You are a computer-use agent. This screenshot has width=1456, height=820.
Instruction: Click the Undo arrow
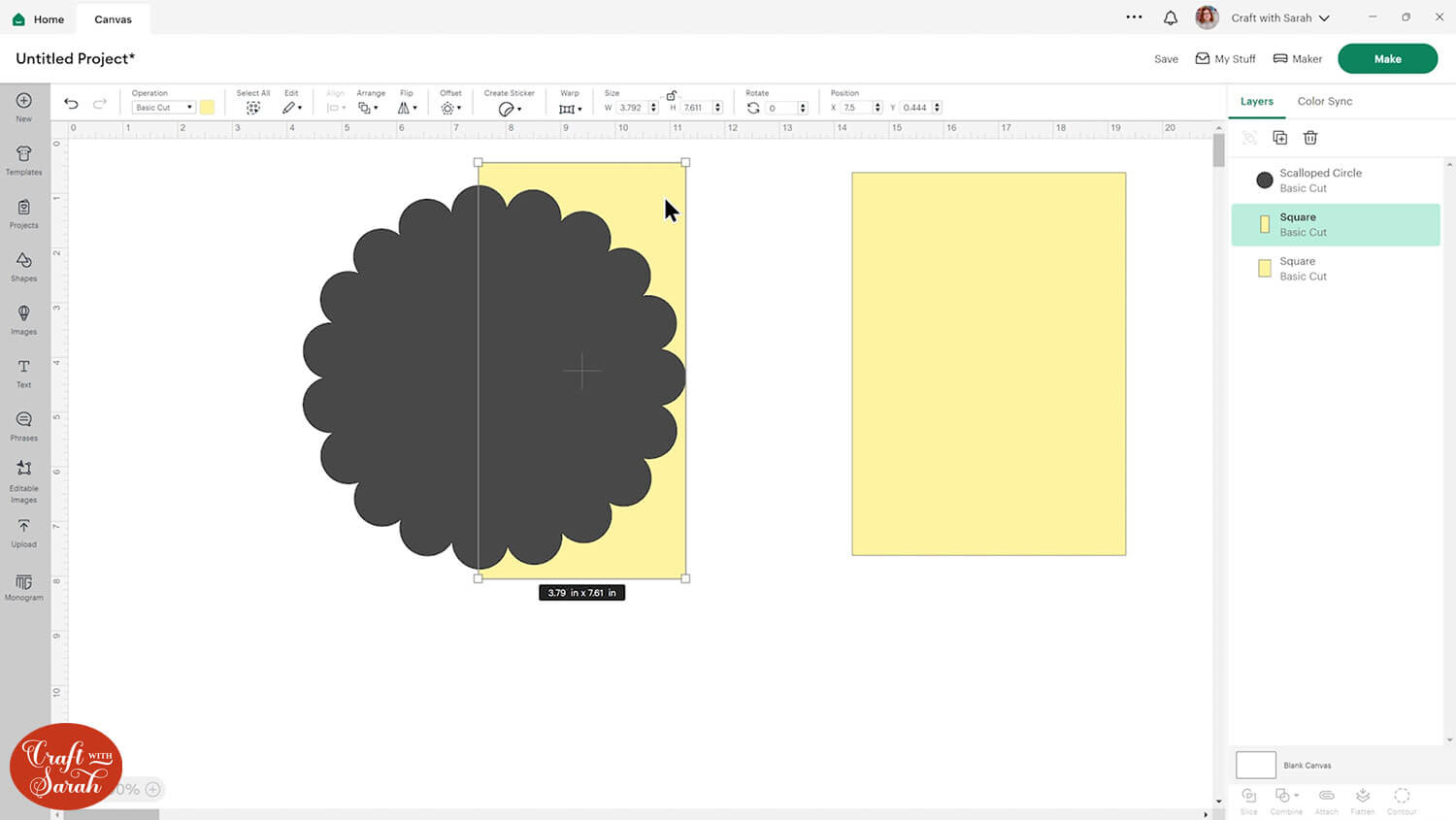(x=71, y=104)
